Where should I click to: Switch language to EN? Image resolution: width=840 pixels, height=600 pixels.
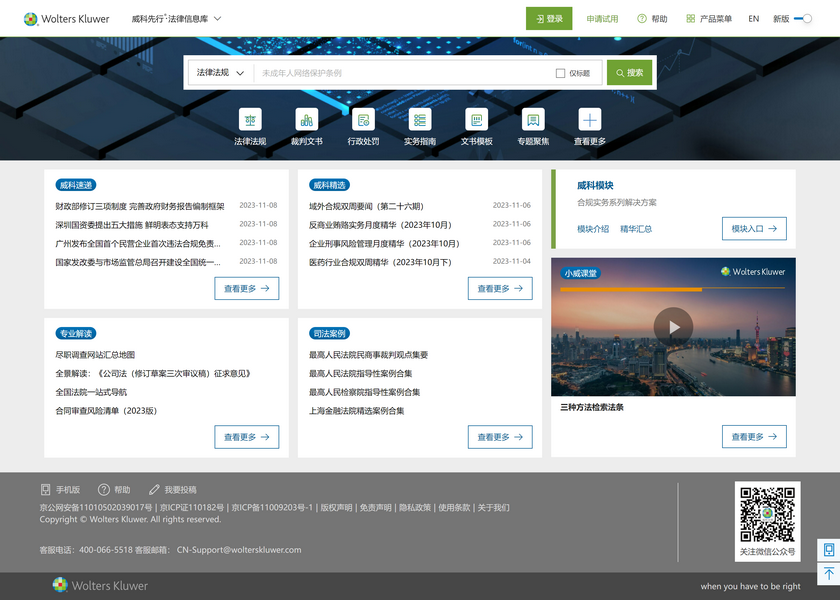tap(753, 19)
